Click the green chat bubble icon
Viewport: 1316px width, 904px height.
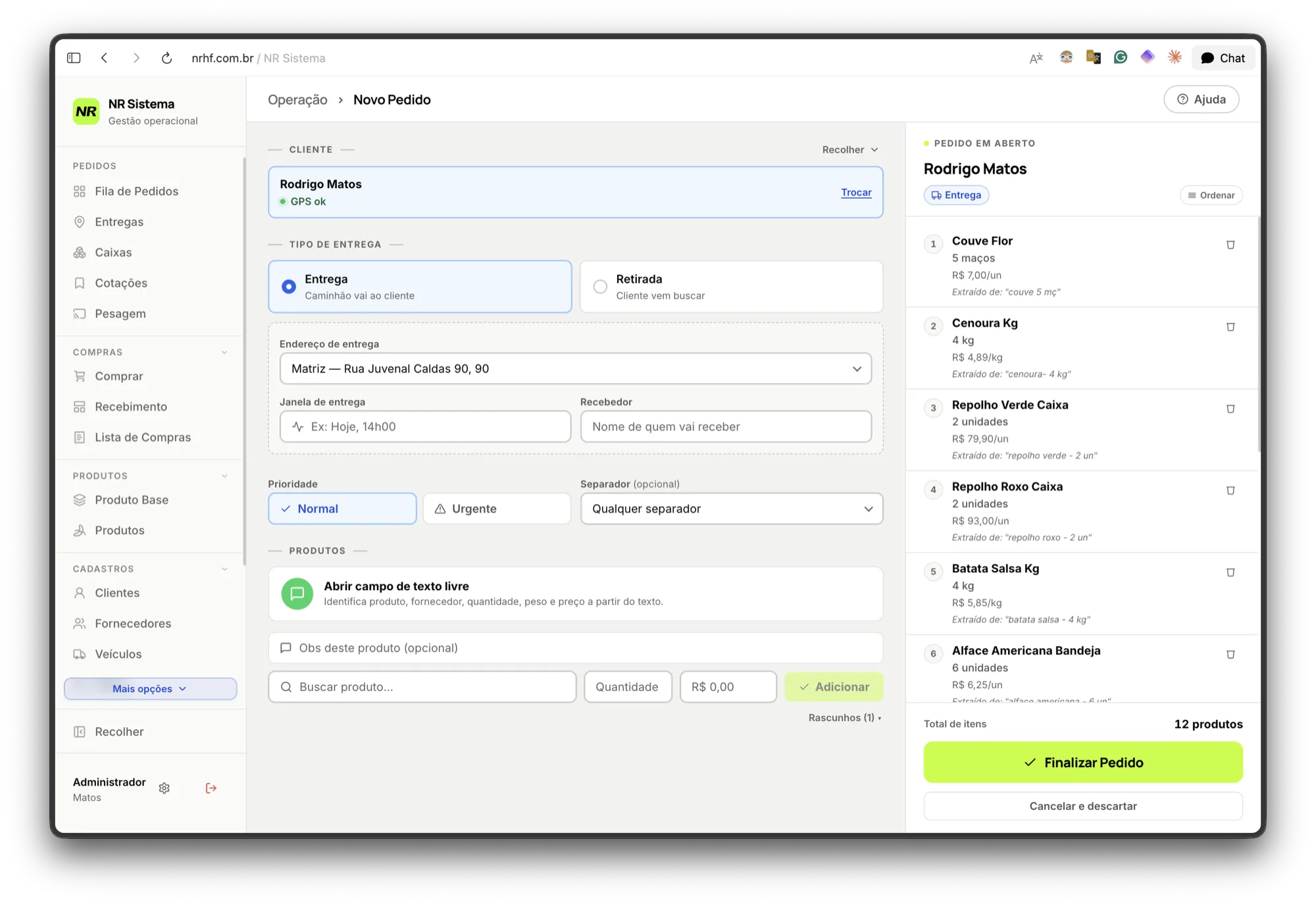click(x=297, y=593)
